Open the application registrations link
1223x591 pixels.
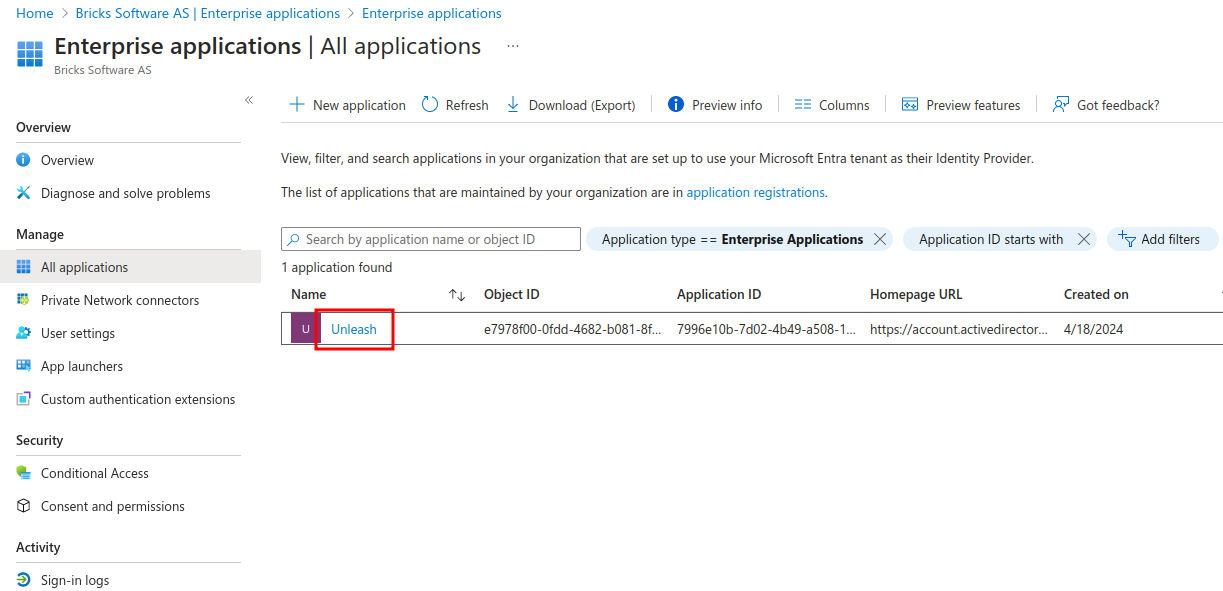tap(754, 192)
